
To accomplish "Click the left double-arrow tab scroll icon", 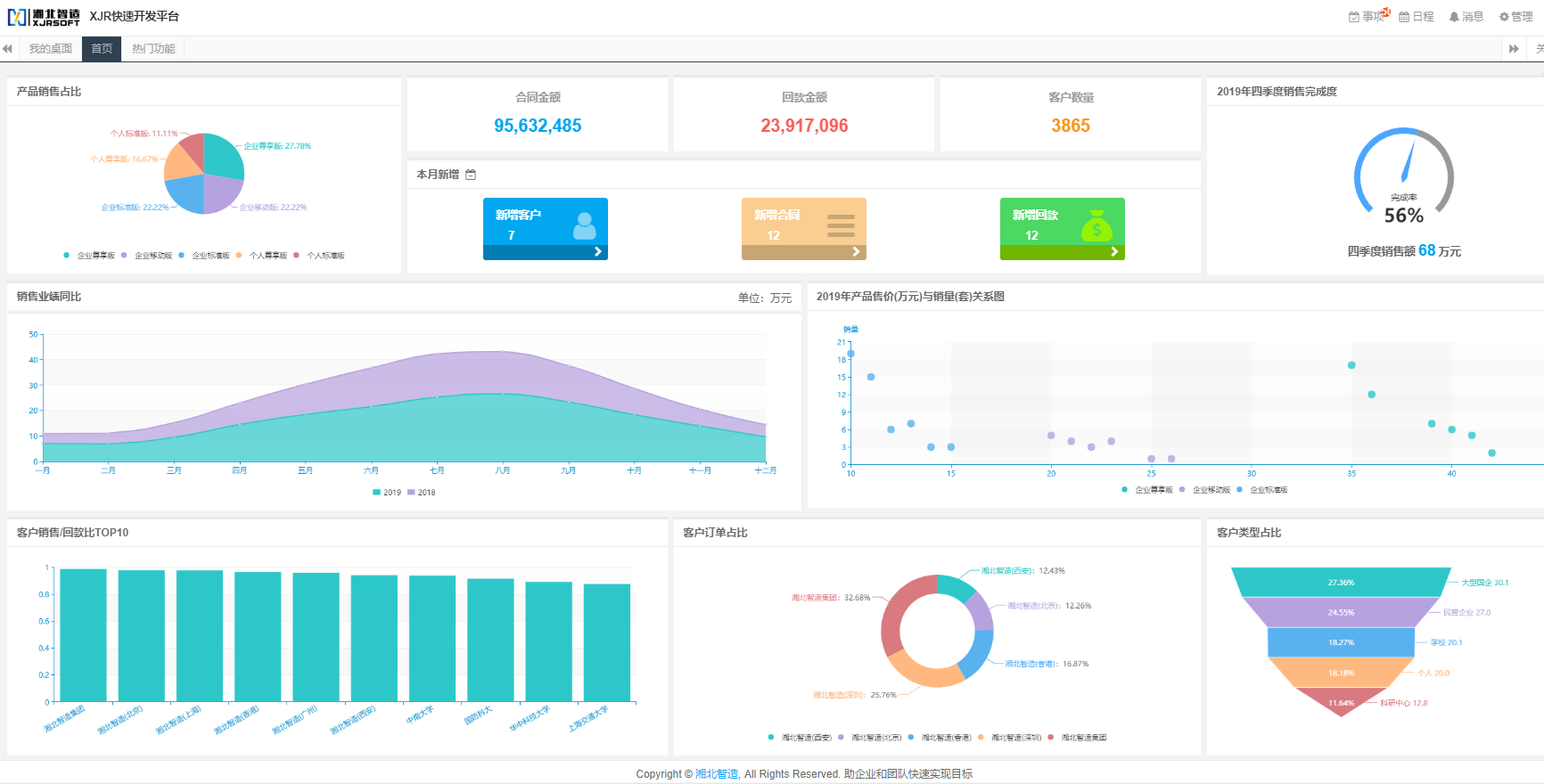I will click(7, 49).
